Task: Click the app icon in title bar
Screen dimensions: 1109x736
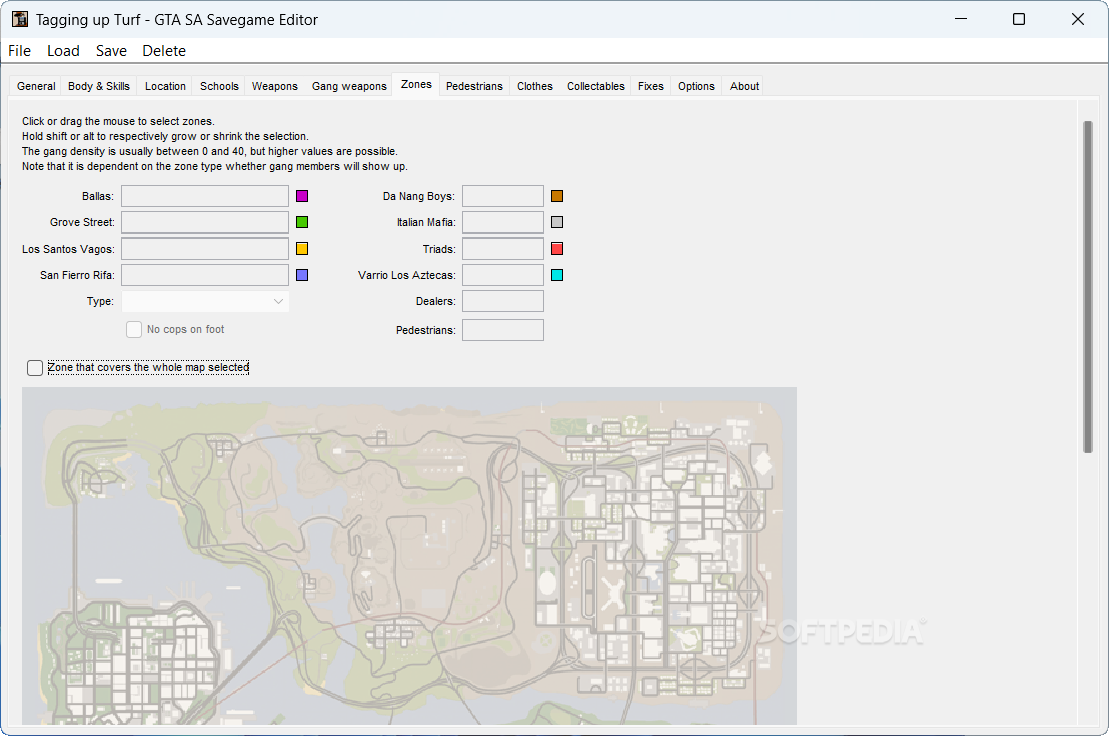Action: (20, 19)
